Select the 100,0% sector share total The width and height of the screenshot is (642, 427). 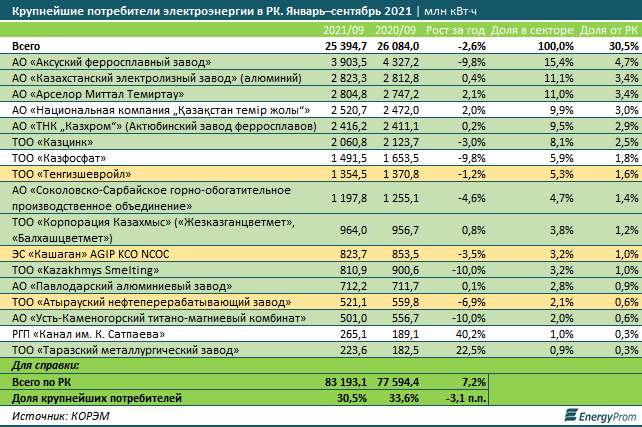556,46
